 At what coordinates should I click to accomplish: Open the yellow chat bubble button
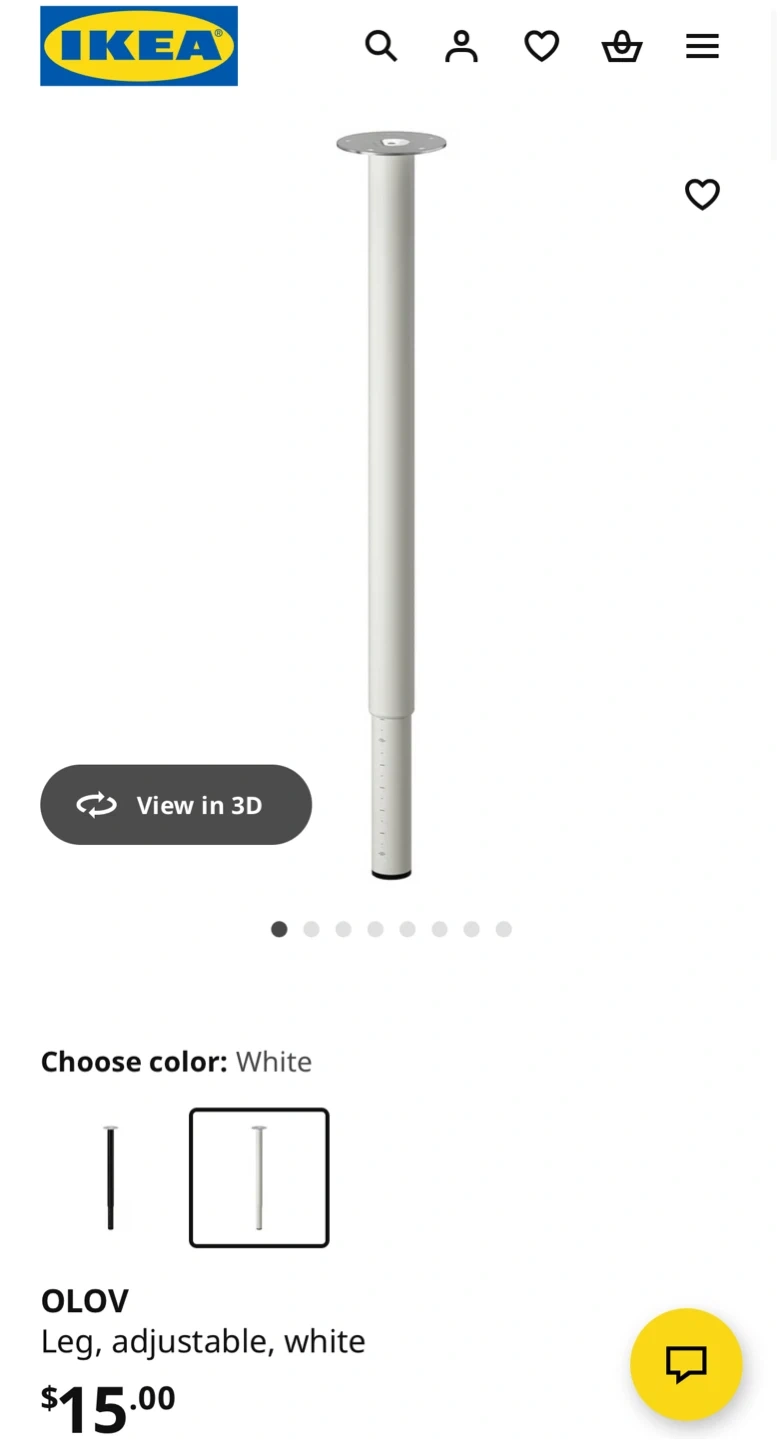686,1364
